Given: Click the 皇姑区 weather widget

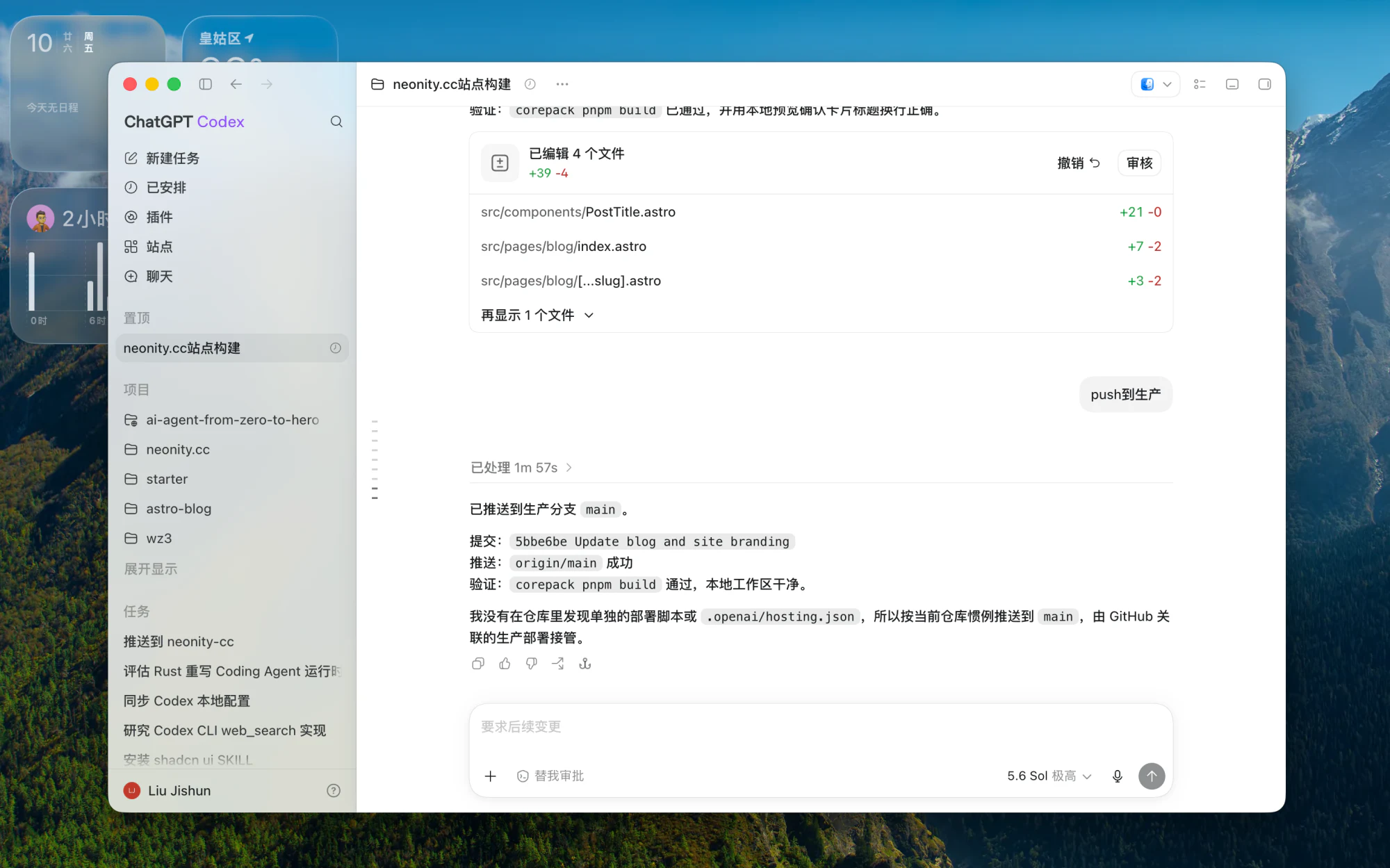Looking at the screenshot, I should point(260,40).
